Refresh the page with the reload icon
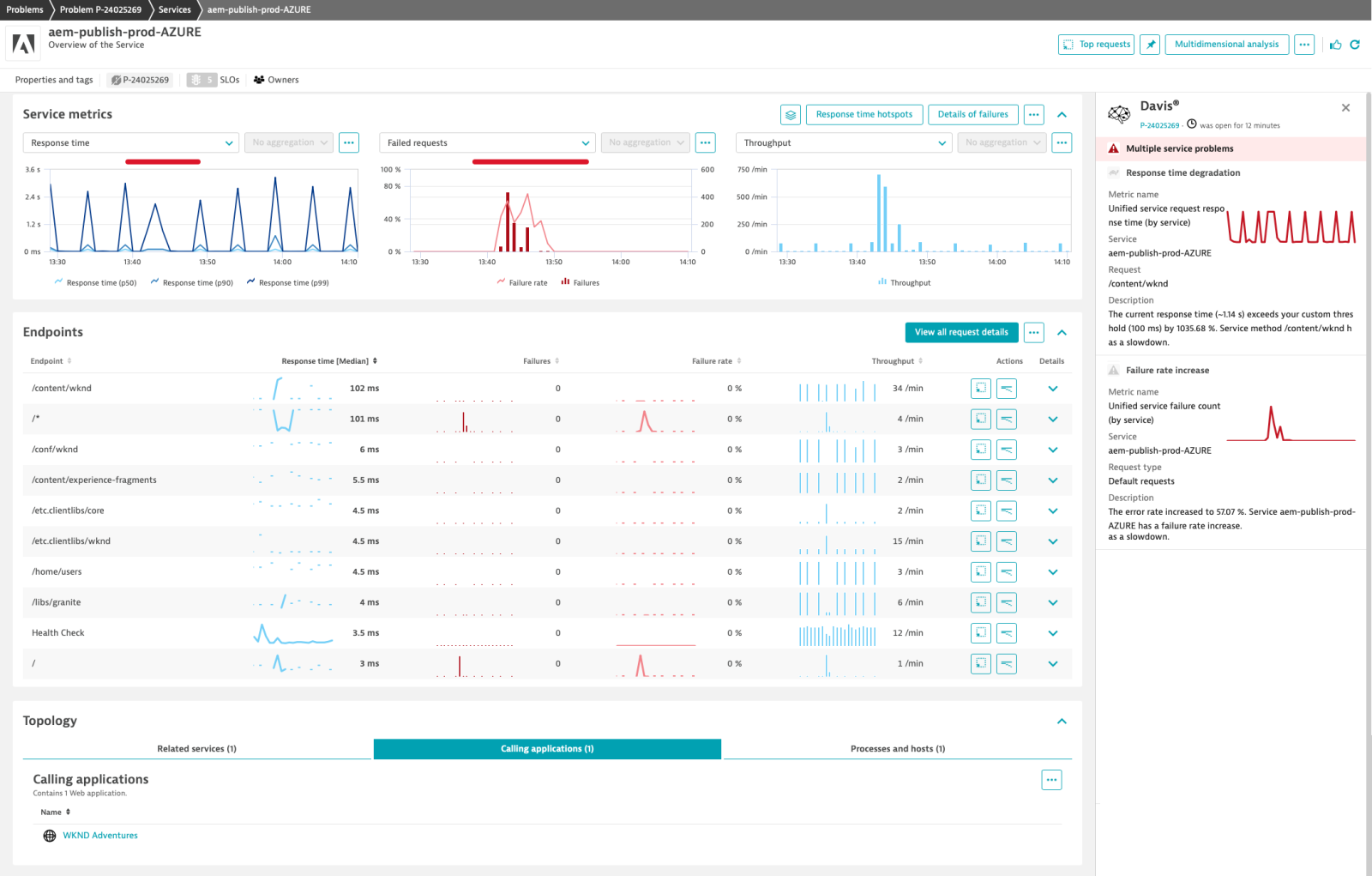Image resolution: width=1372 pixels, height=876 pixels. pos(1355,44)
